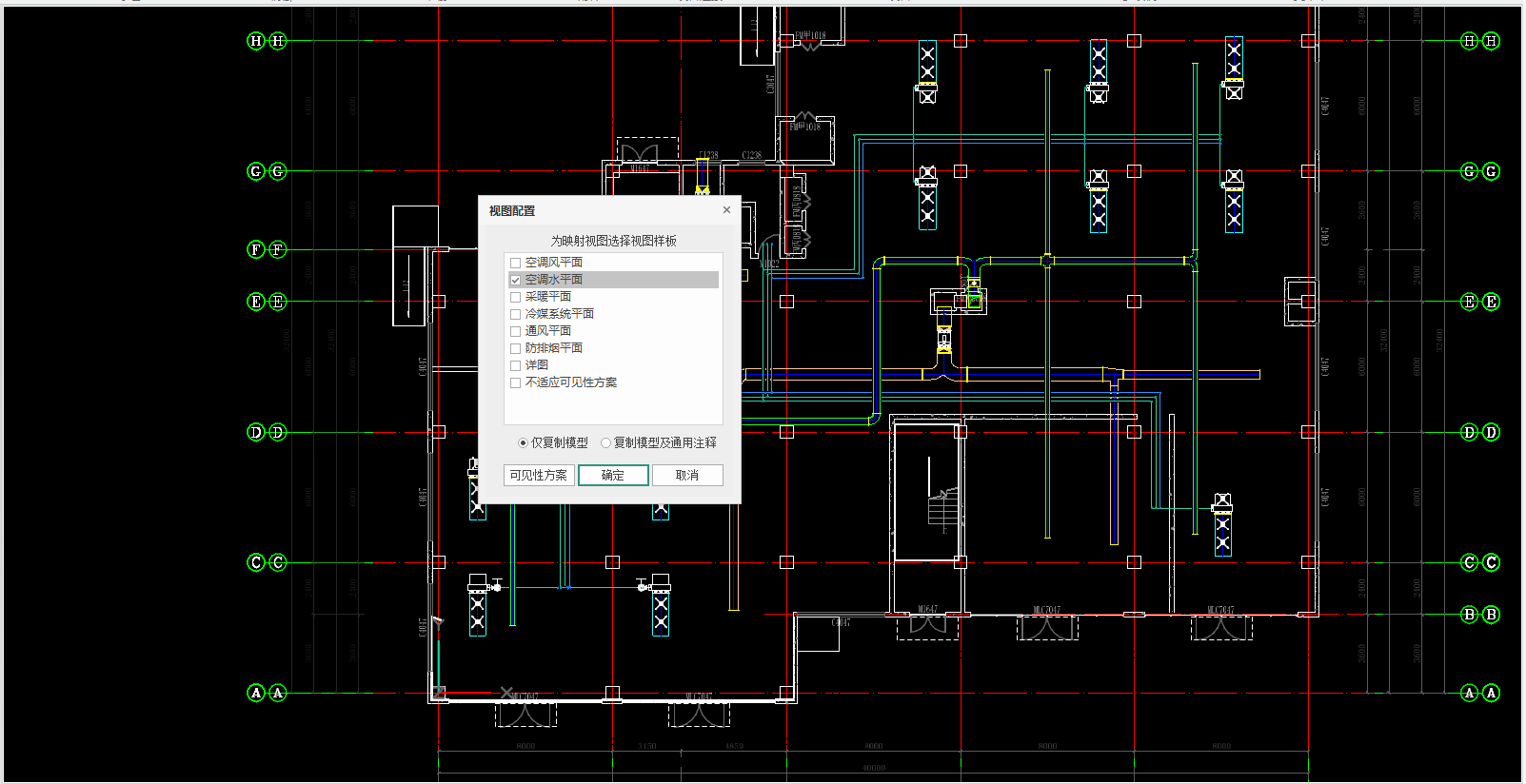This screenshot has width=1526, height=784.
Task: Enable 不适应可见性方案 checkbox
Action: [x=515, y=382]
